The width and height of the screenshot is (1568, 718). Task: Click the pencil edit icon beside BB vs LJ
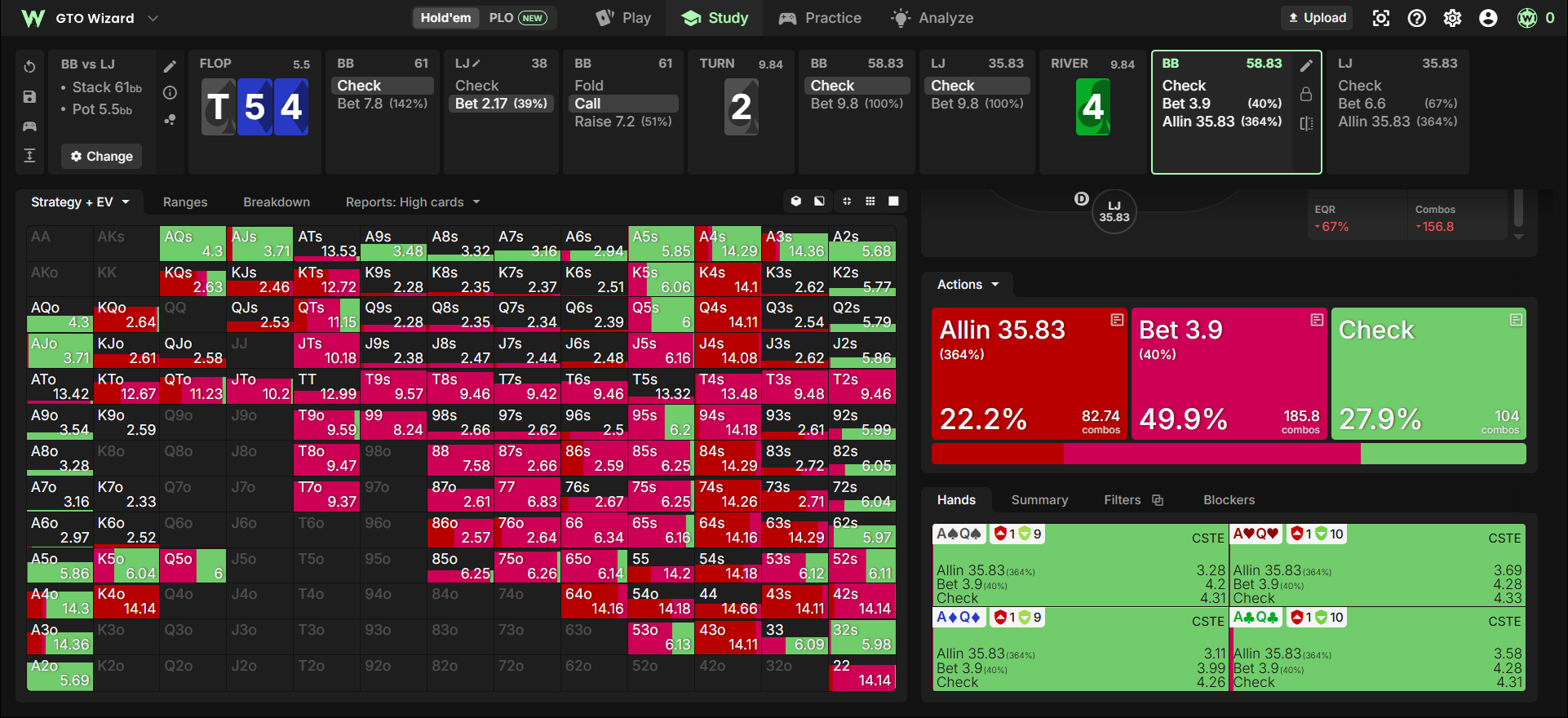tap(170, 66)
